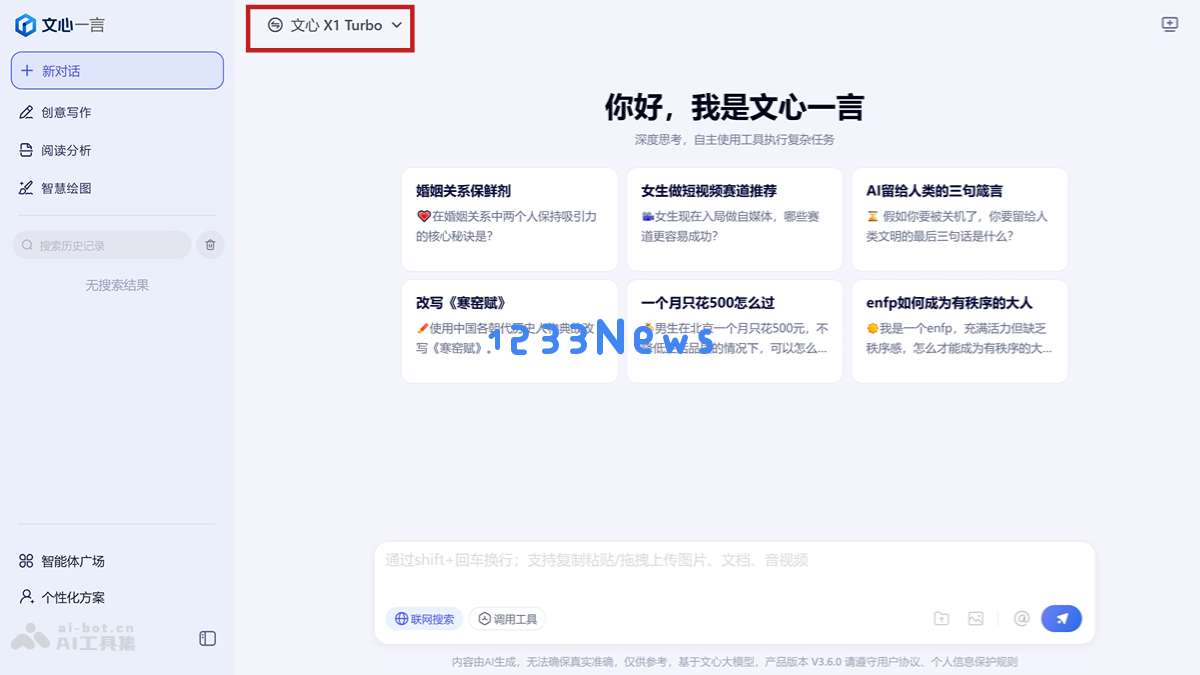Click the 无搜索结果 text
1200x675 pixels.
(117, 285)
